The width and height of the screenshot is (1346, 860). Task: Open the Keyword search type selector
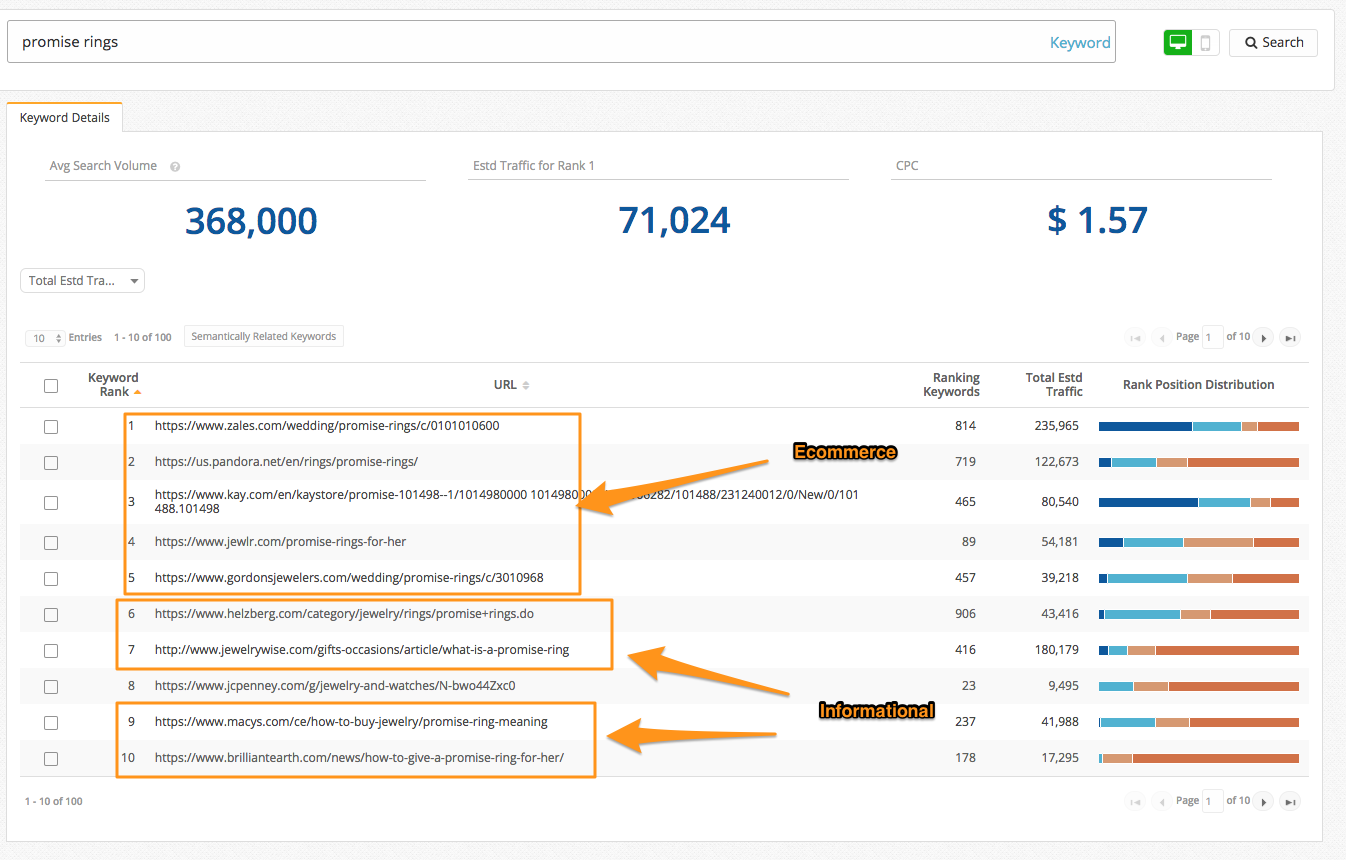[1080, 43]
